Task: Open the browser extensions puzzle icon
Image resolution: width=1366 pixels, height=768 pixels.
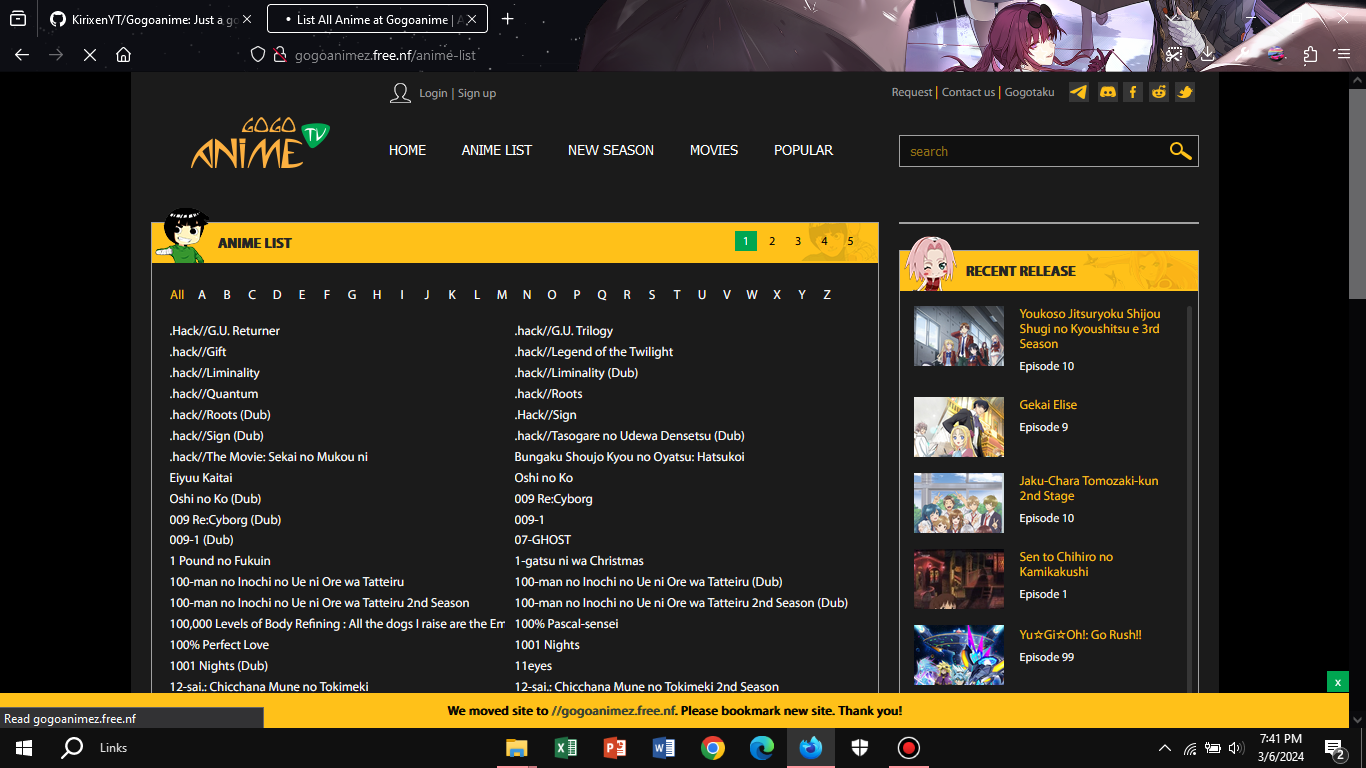Action: 1310,55
